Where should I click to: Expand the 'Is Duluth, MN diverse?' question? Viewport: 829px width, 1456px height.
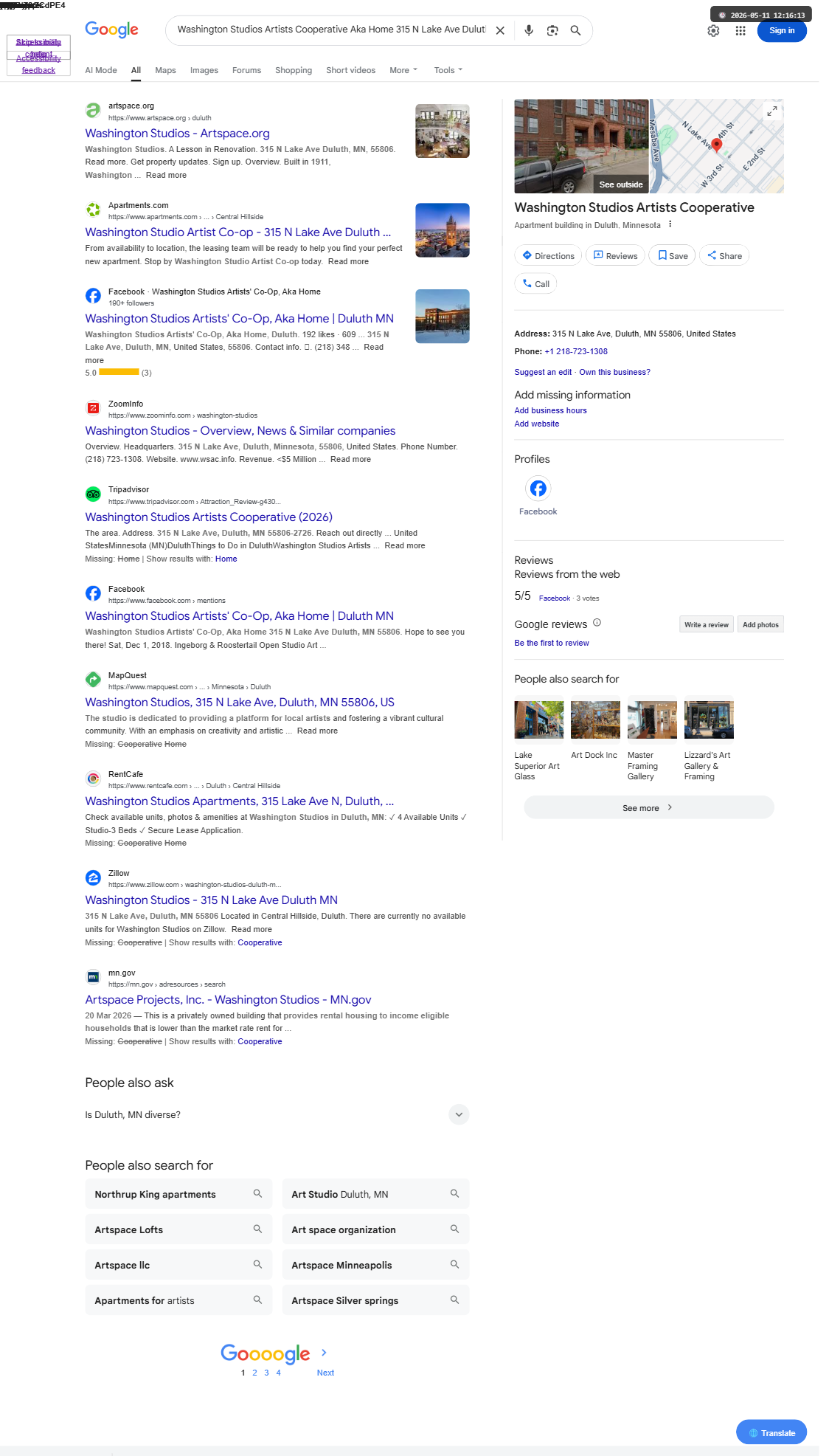click(x=277, y=1114)
